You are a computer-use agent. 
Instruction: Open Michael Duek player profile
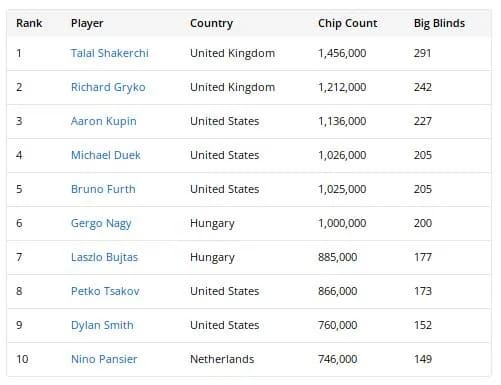click(106, 155)
